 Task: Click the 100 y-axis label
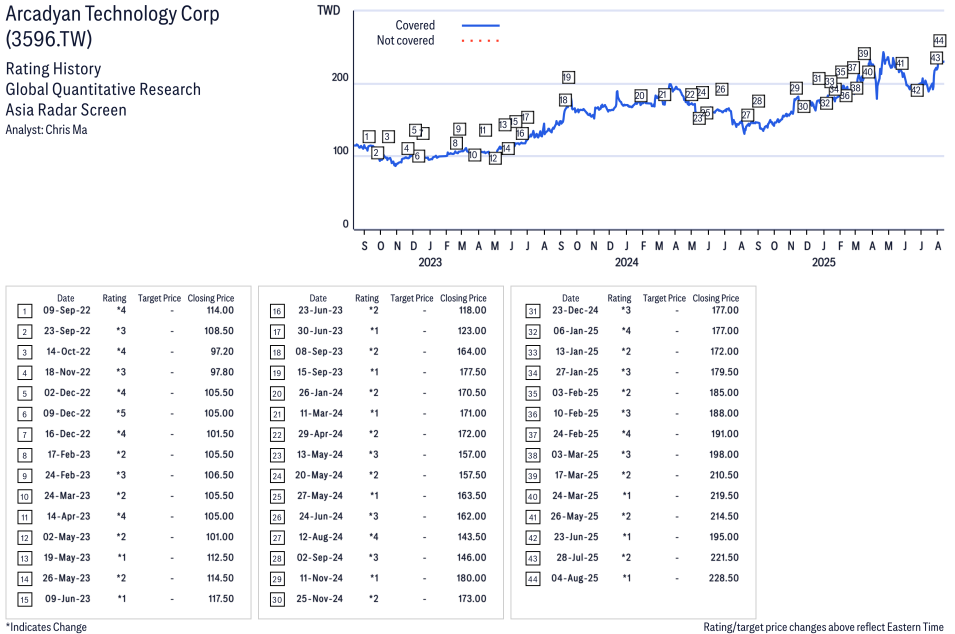click(340, 150)
